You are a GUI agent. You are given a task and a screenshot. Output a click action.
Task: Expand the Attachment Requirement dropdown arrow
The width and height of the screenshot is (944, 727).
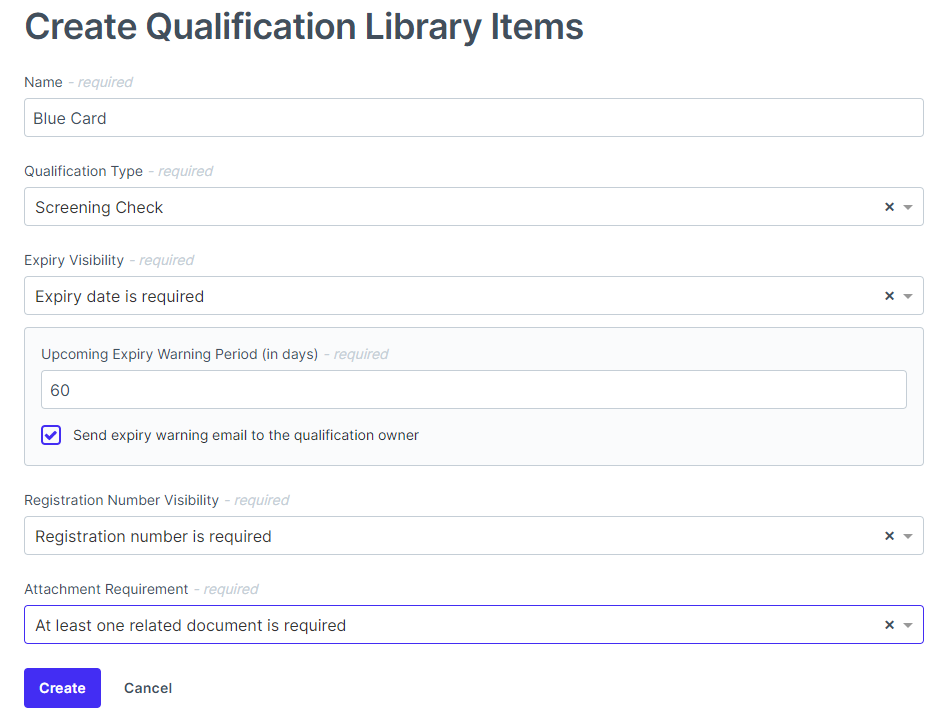[x=908, y=625]
